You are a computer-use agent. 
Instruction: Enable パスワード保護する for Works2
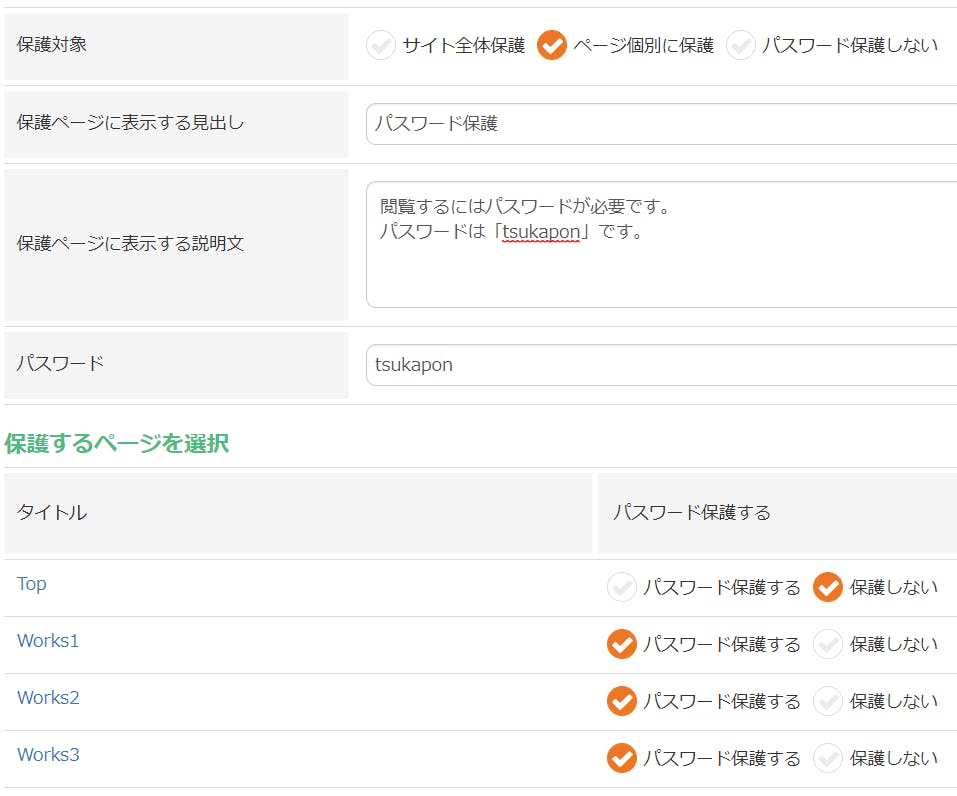[621, 701]
